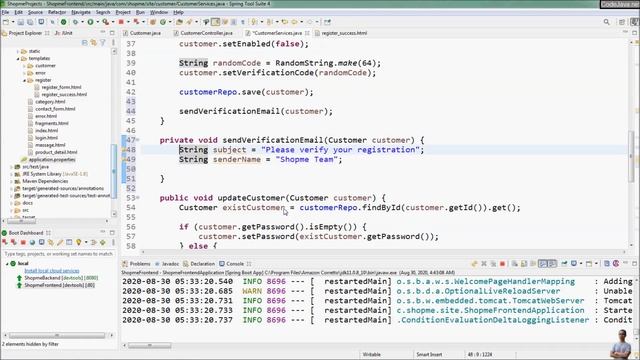Toggle Link with Editor in Project Explorer

[93, 42]
